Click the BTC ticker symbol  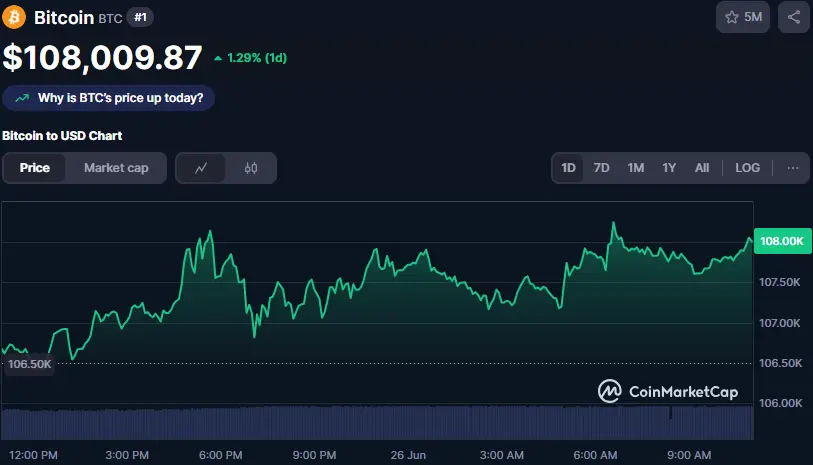[x=110, y=19]
